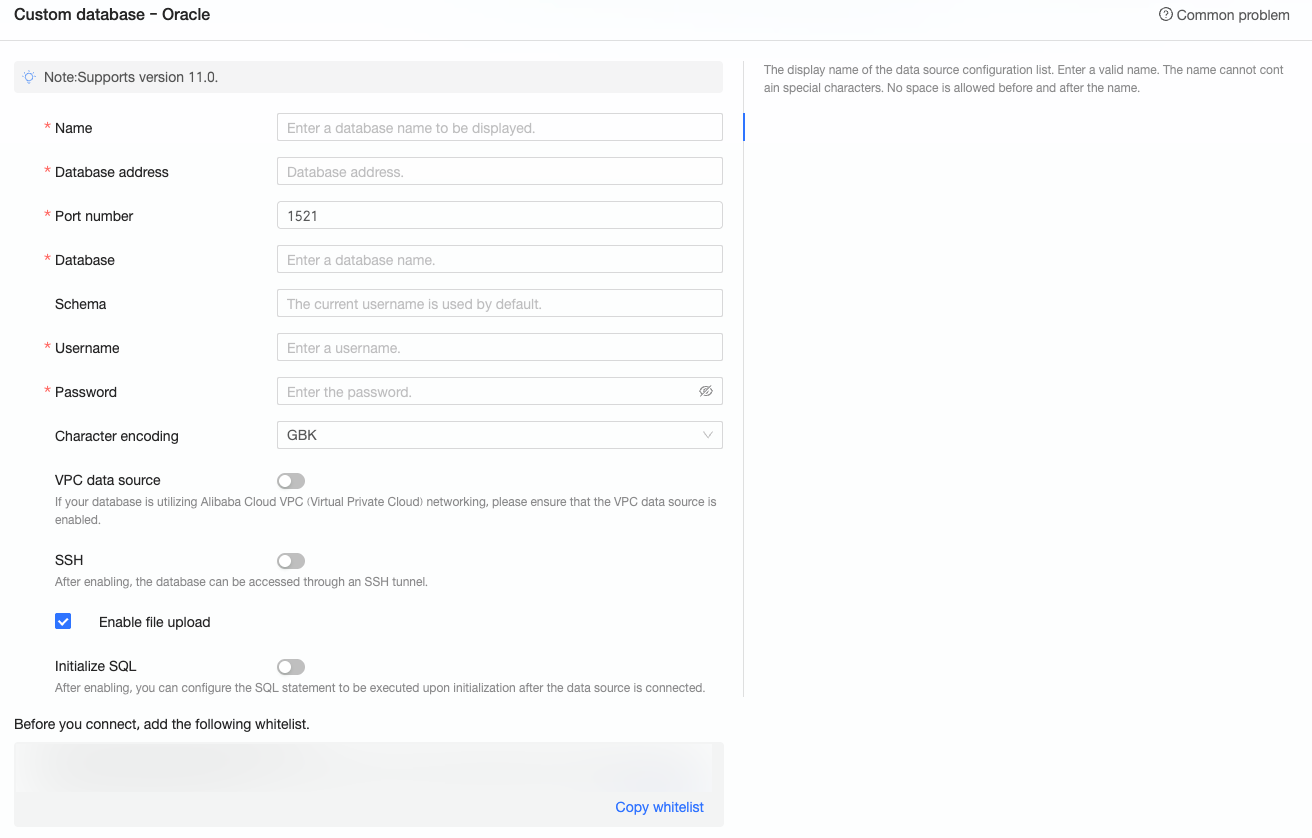Click the Copy whitelist link
1312x838 pixels.
point(659,807)
